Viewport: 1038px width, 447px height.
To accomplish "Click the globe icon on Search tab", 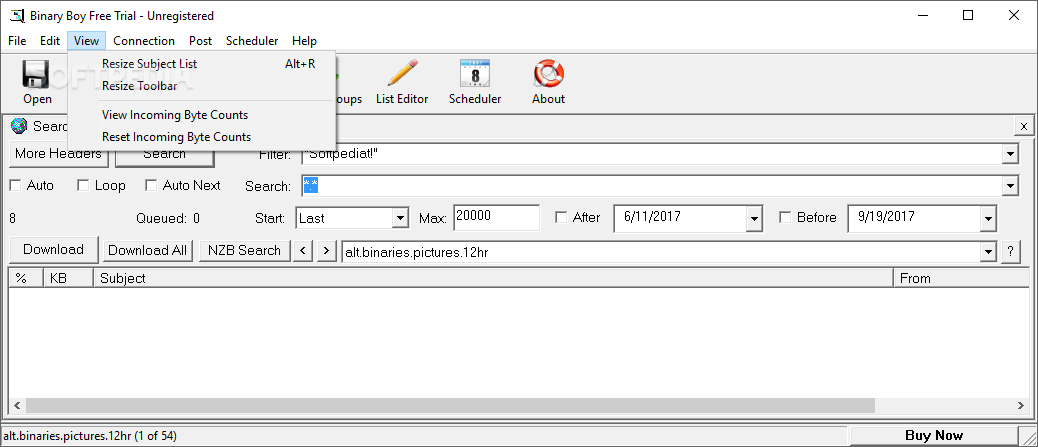I will point(19,126).
